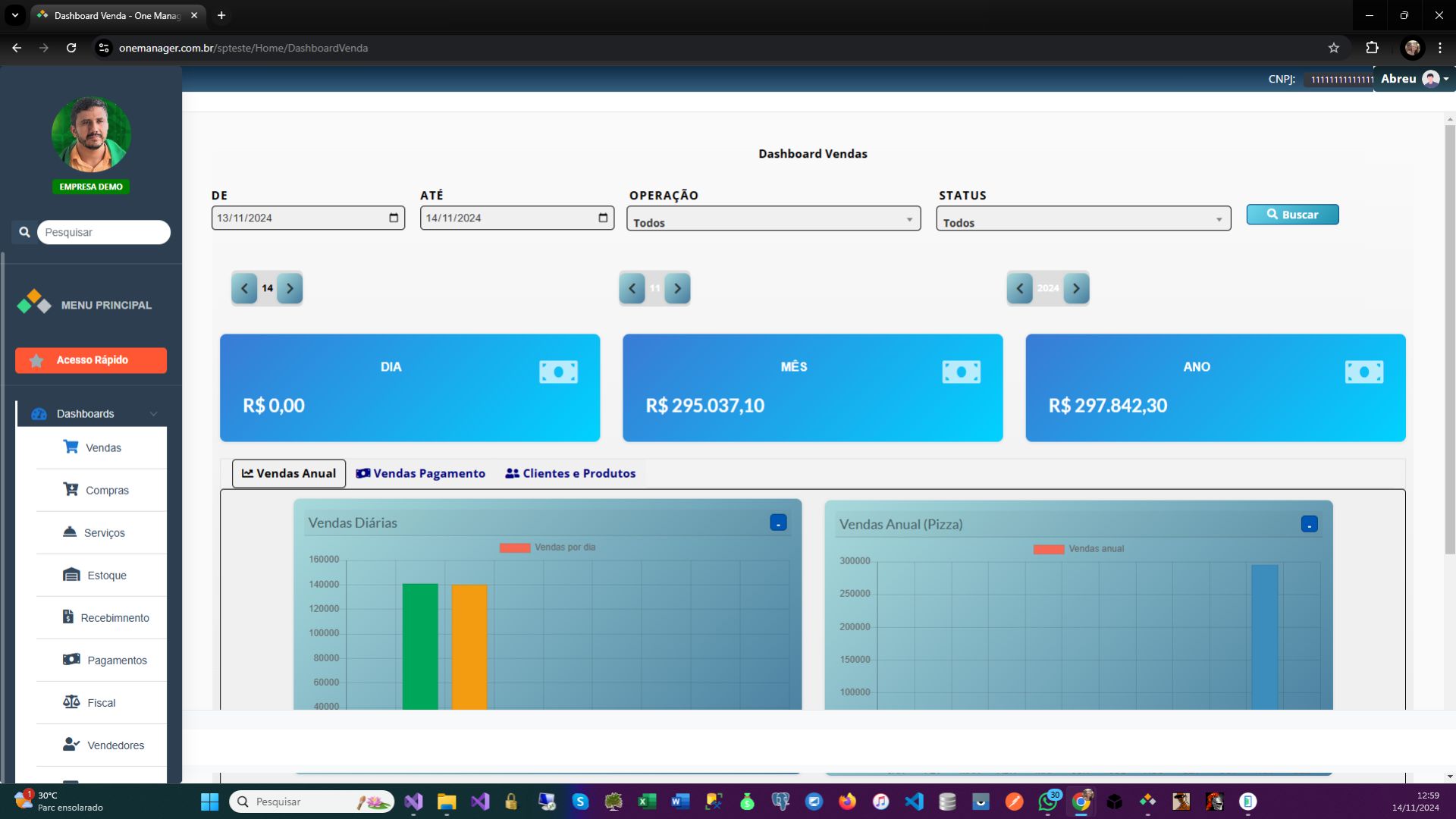The height and width of the screenshot is (819, 1456).
Task: Click the Recebimnento invoice icon
Action: (68, 617)
